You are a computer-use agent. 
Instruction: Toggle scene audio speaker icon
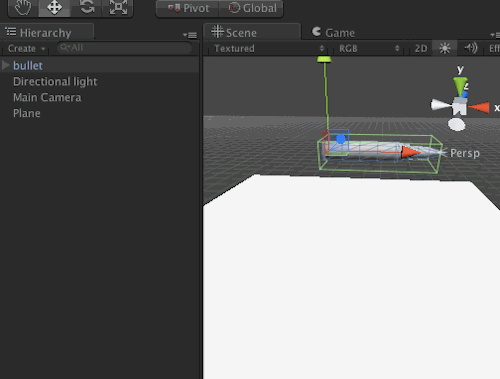point(470,48)
